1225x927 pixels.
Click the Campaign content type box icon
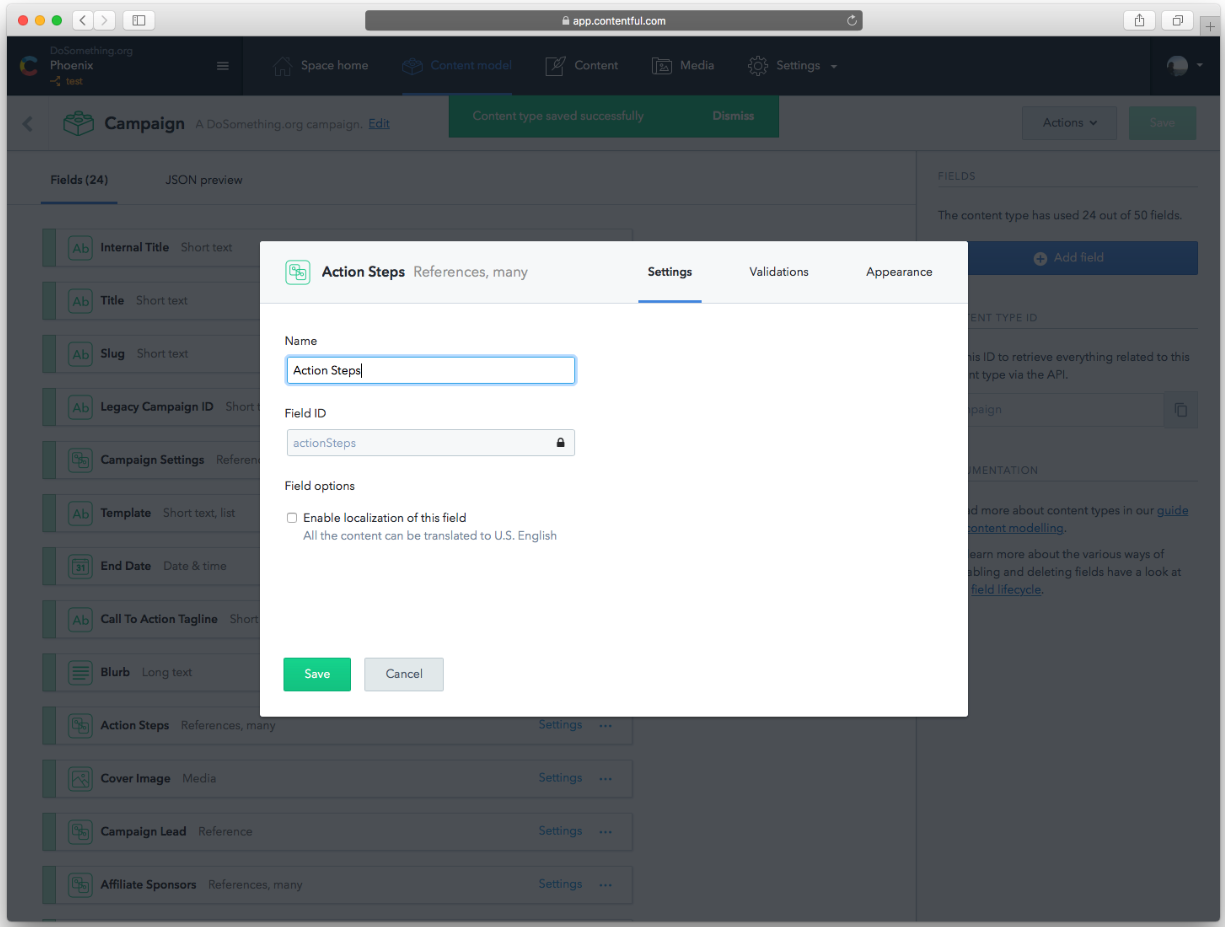tap(78, 124)
